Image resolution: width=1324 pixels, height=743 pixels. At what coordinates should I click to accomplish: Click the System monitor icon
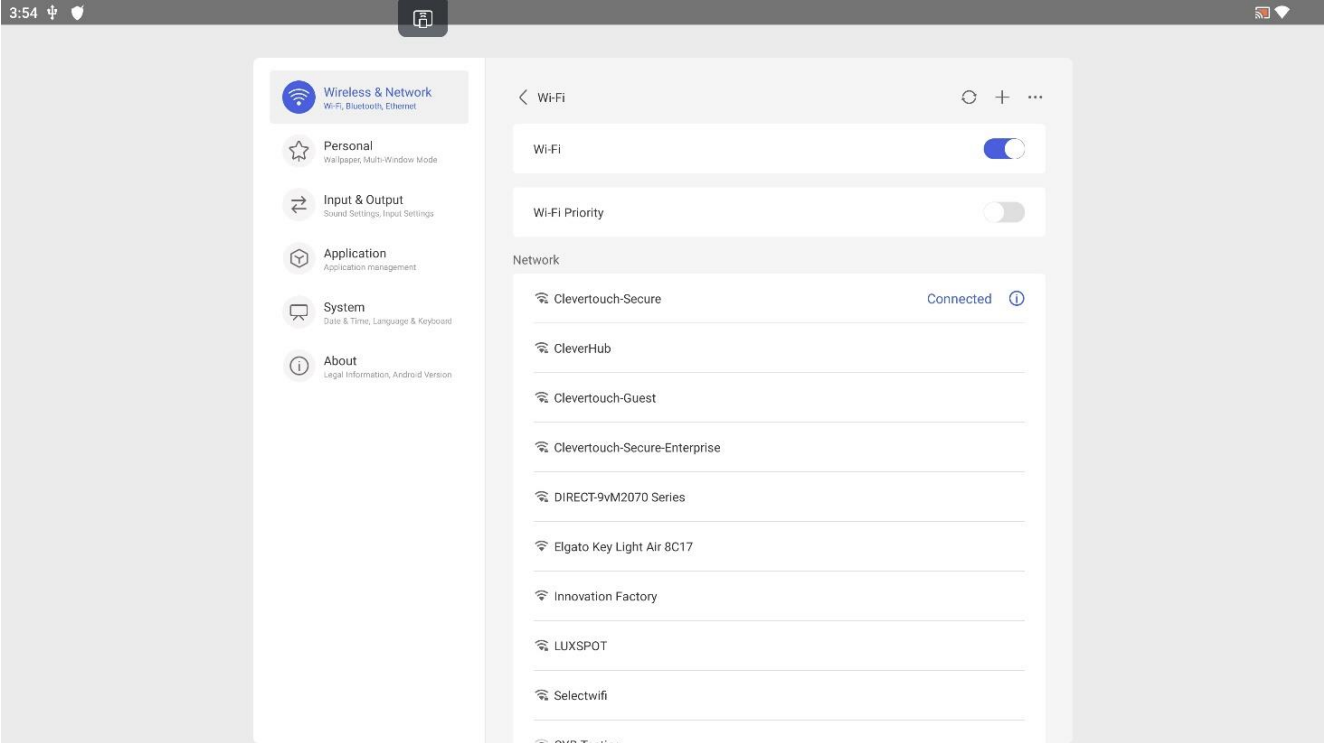click(298, 312)
